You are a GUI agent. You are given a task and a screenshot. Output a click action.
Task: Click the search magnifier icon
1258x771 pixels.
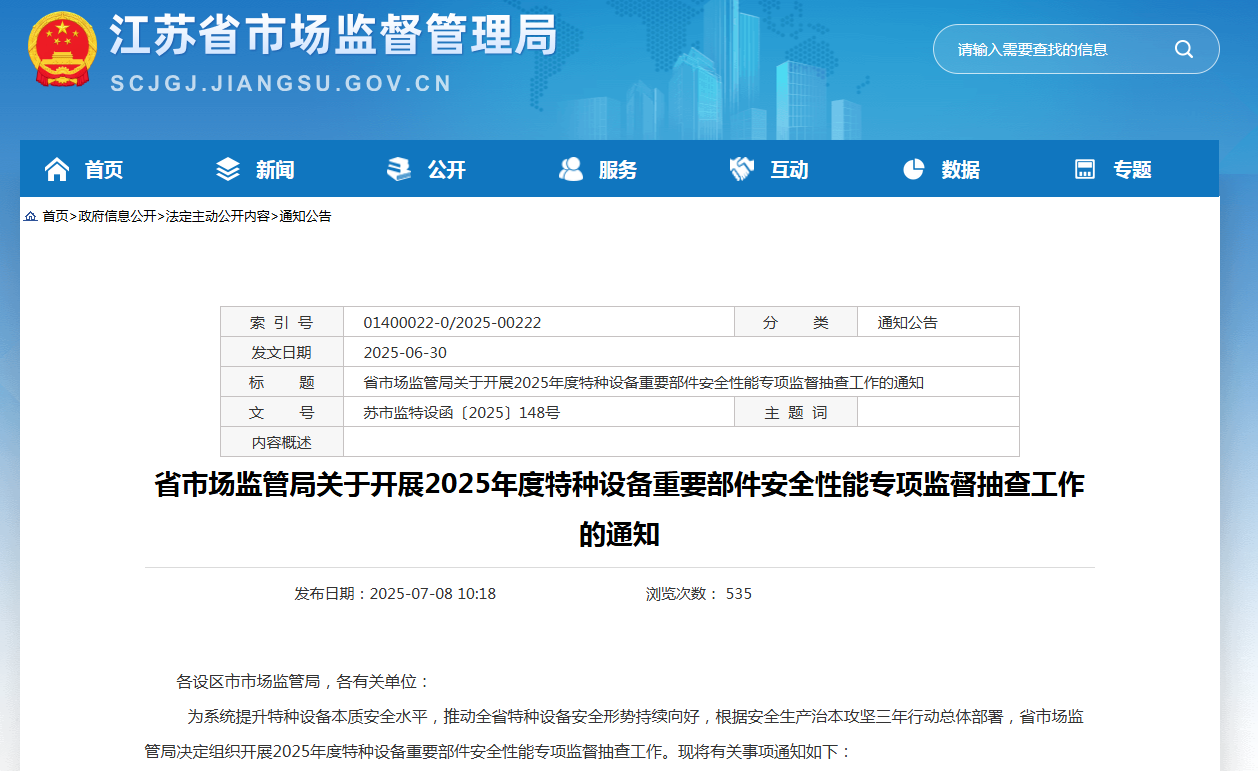pyautogui.click(x=1183, y=49)
